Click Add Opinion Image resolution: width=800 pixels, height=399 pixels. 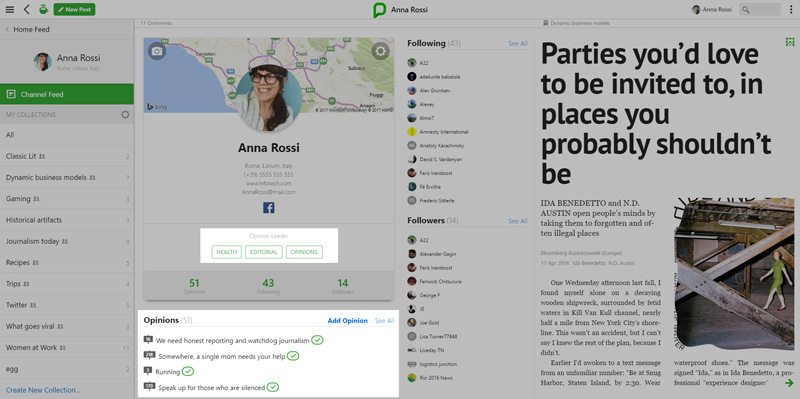click(x=347, y=321)
